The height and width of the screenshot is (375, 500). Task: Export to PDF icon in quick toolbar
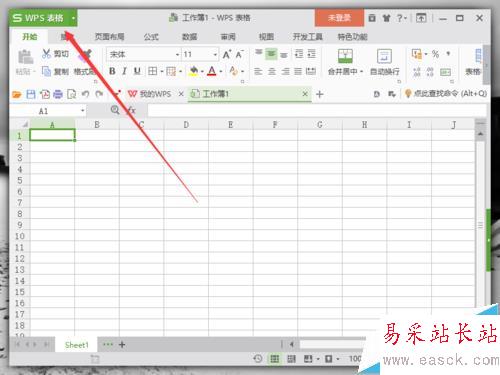[45, 94]
